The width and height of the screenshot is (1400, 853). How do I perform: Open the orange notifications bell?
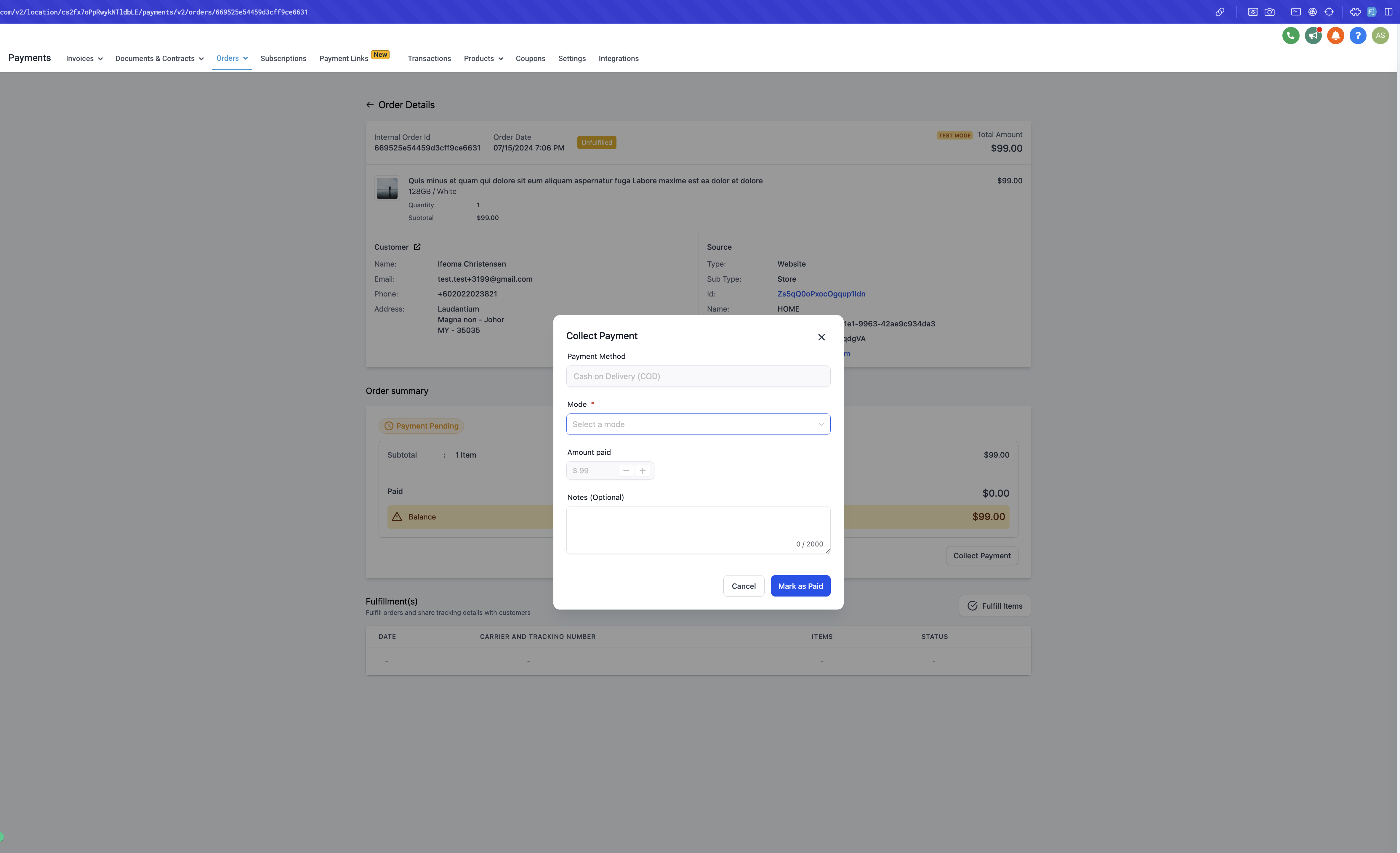click(1335, 35)
